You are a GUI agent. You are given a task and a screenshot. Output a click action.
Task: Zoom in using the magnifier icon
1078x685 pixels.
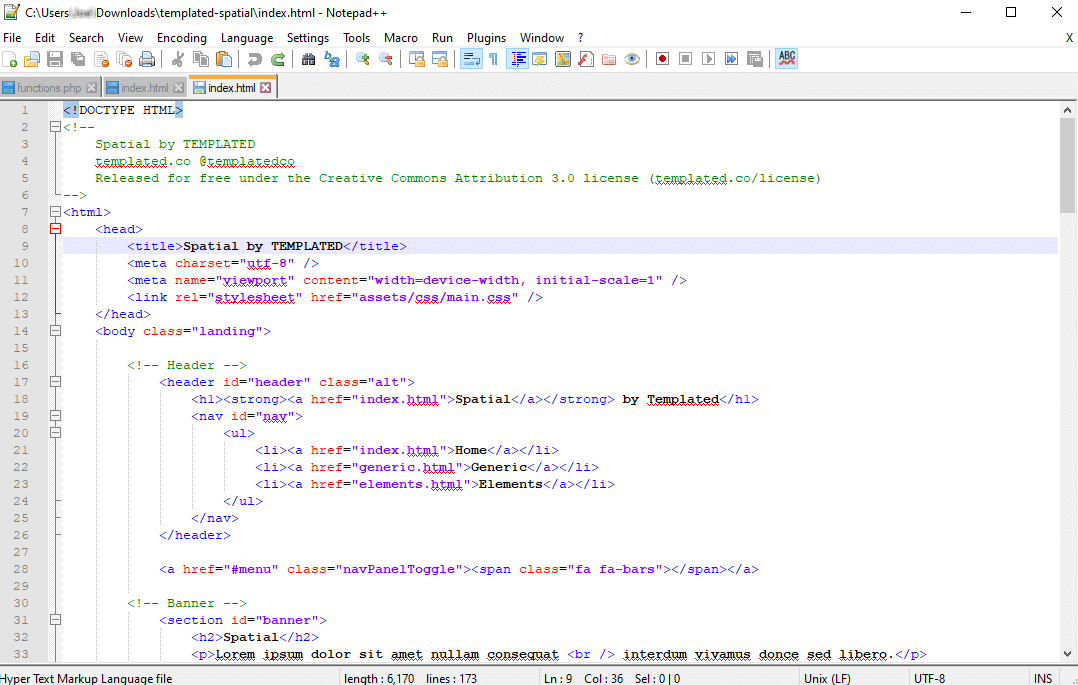362,58
